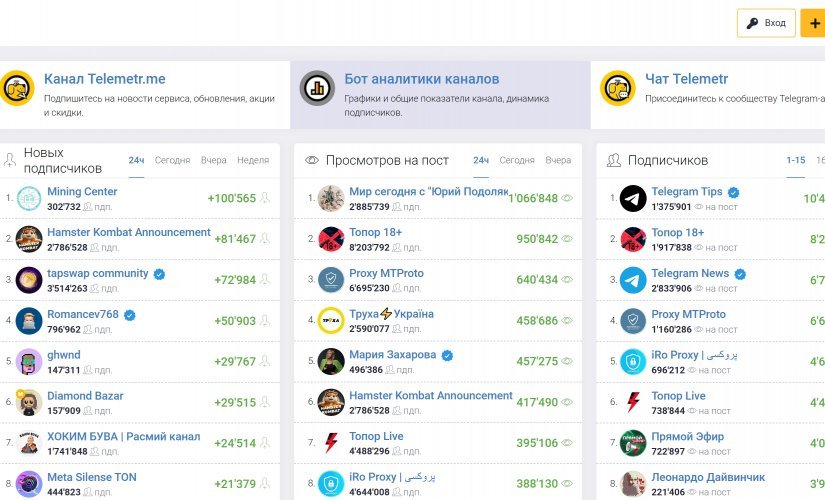
Task: Open the Канал Telemetr.me link
Action: coord(105,79)
